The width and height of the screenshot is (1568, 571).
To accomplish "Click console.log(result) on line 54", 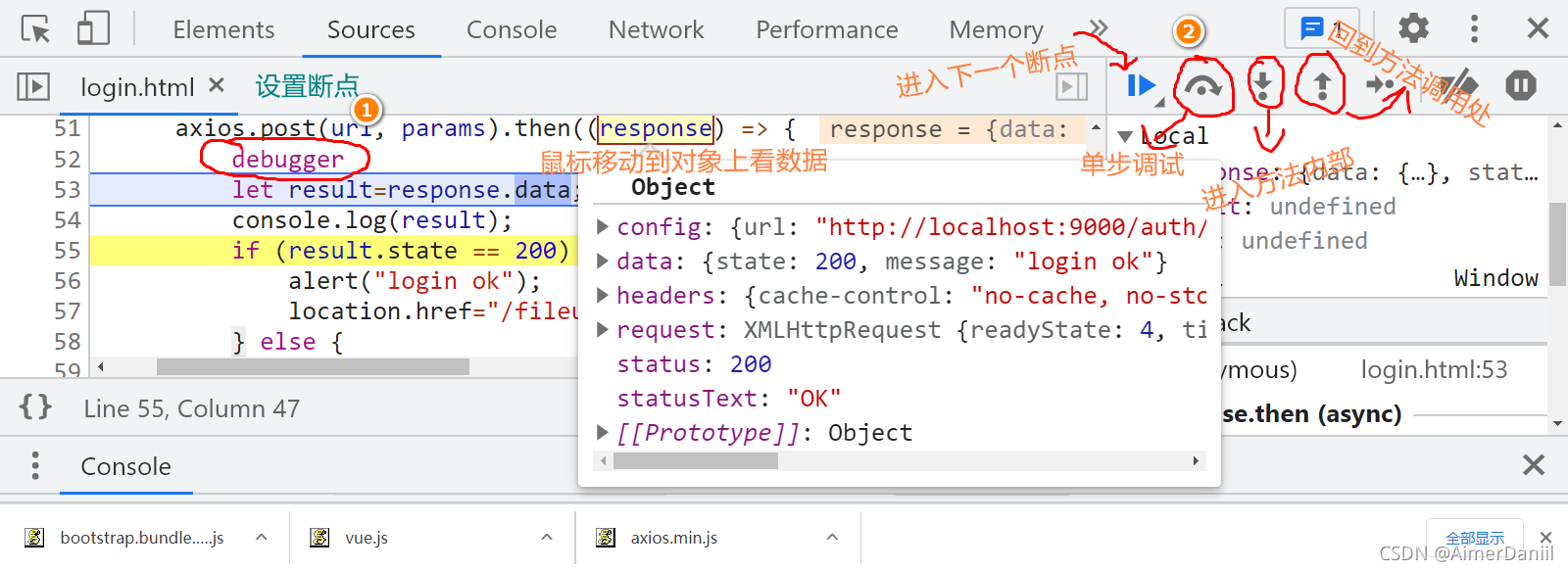I will (371, 220).
